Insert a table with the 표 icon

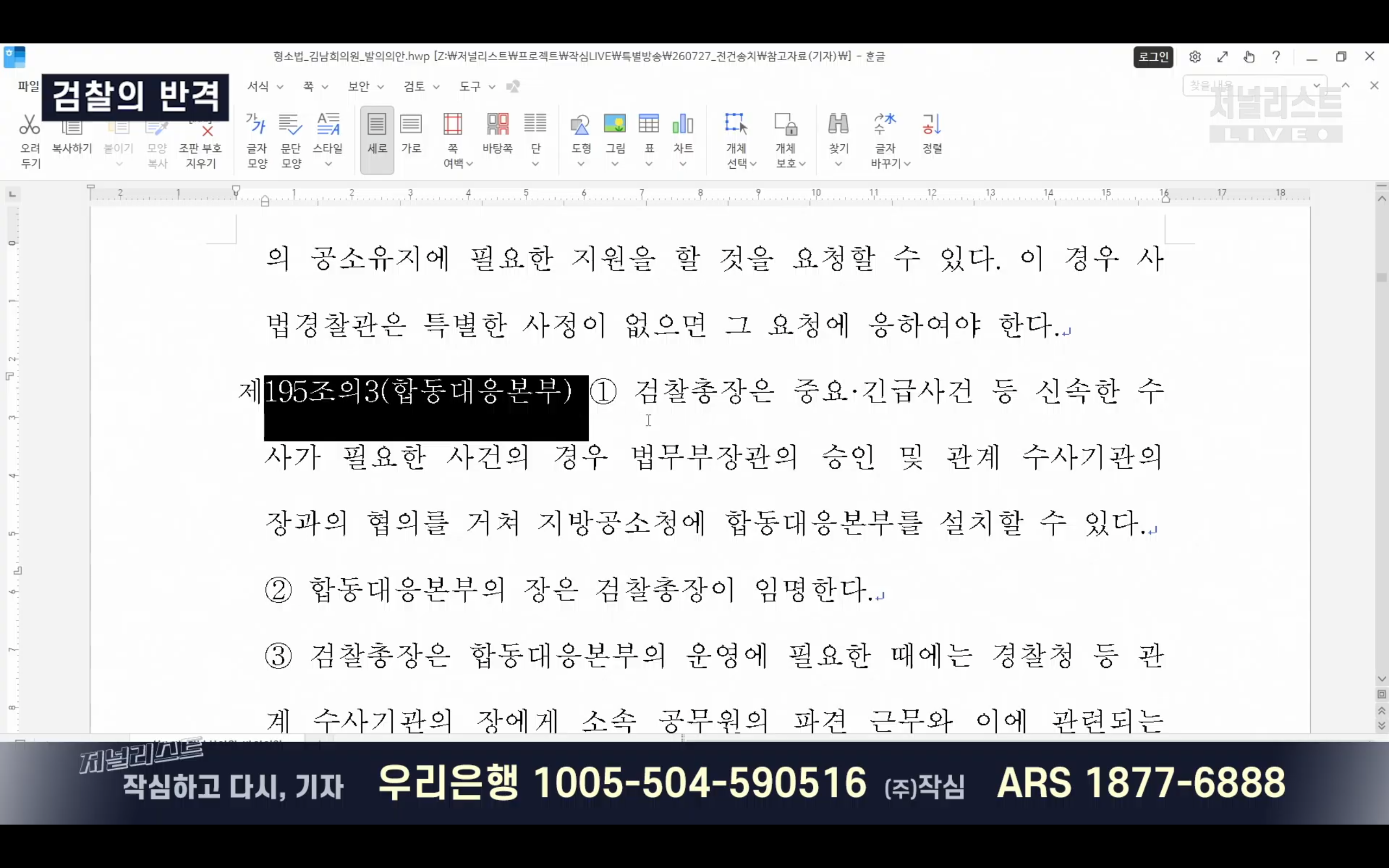point(648,124)
